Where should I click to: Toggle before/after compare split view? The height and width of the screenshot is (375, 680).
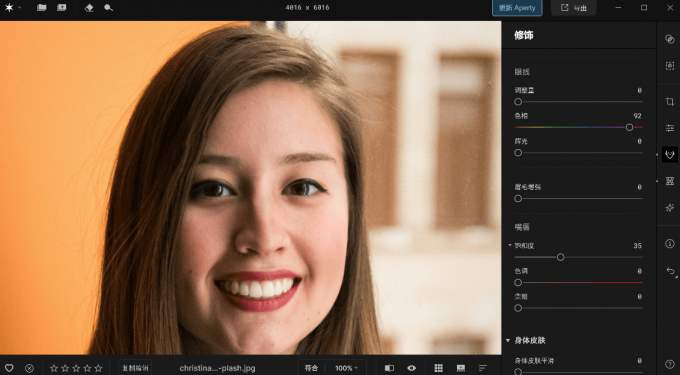pos(389,368)
